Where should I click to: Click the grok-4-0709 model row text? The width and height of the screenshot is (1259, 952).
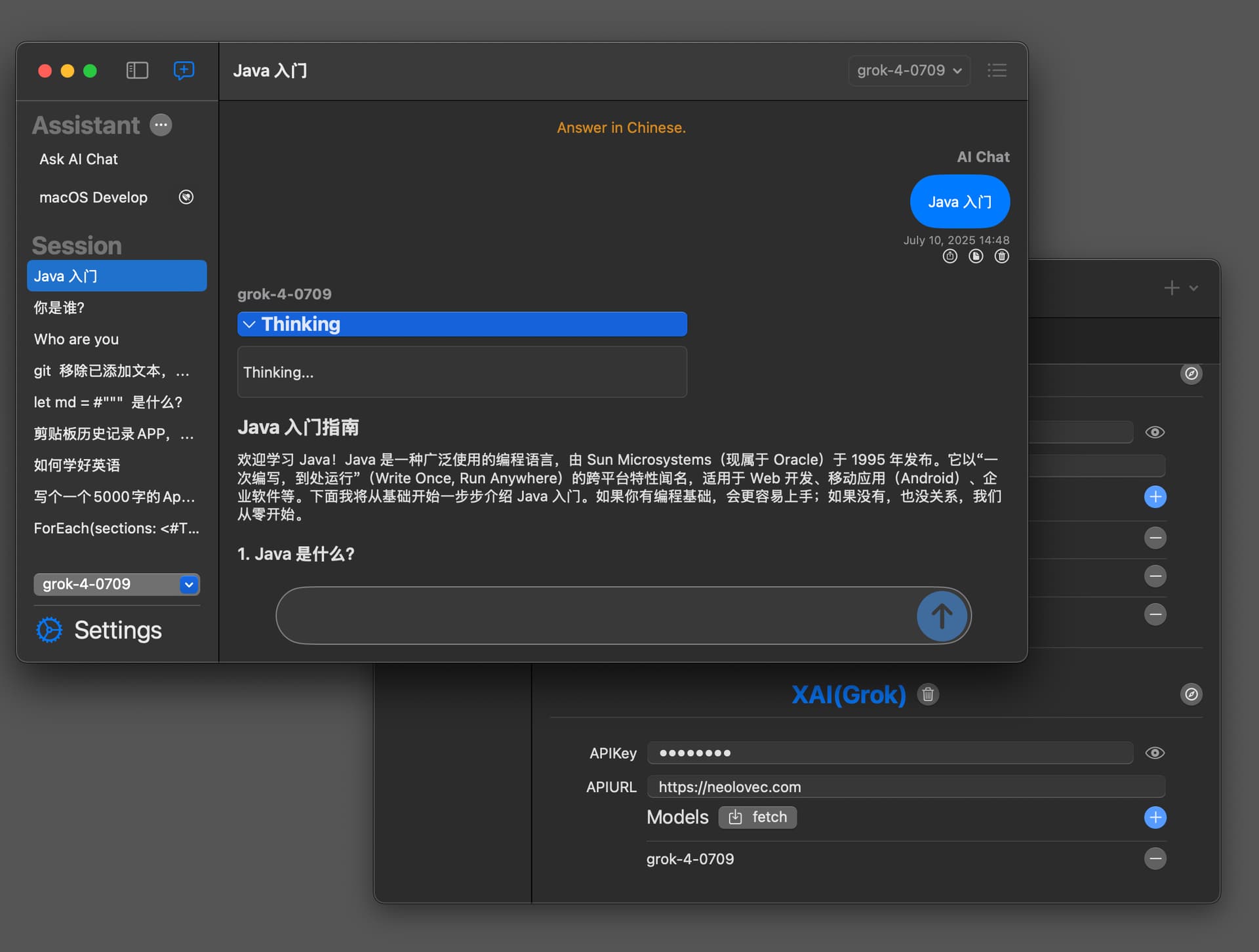tap(690, 859)
